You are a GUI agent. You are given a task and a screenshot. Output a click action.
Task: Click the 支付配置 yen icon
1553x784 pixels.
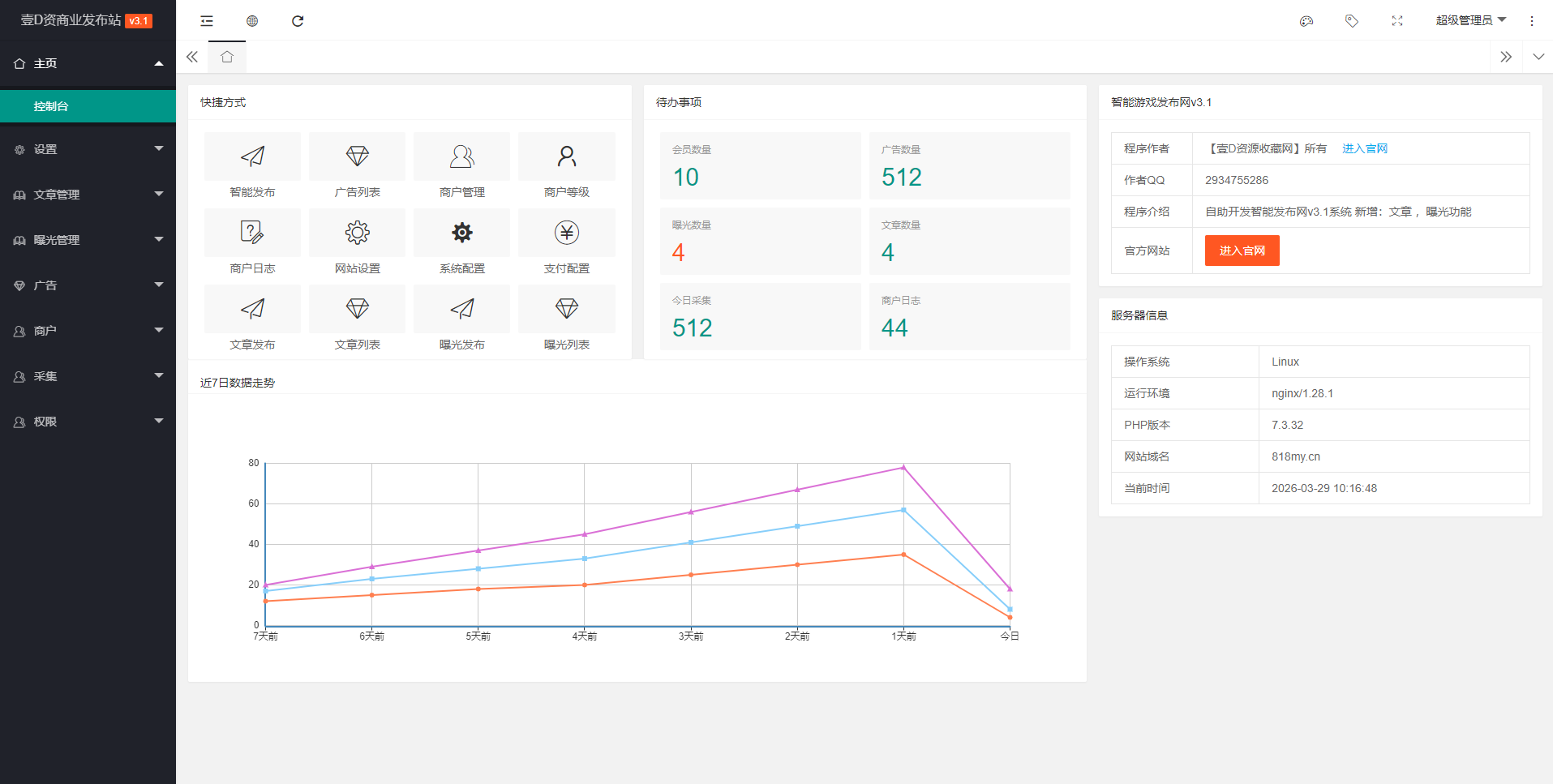566,233
